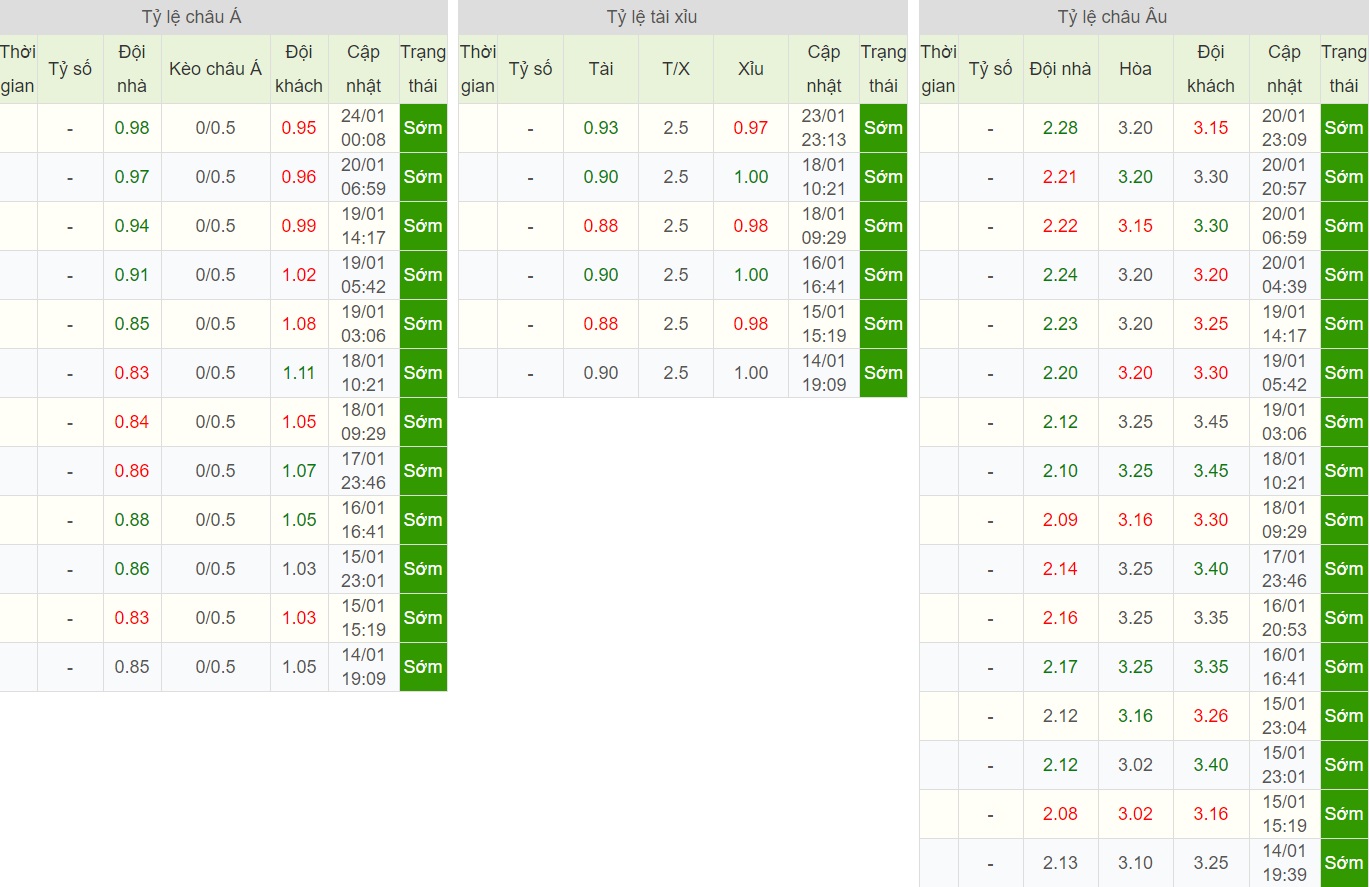Select home odds 2.20 in European table

(x=1060, y=373)
